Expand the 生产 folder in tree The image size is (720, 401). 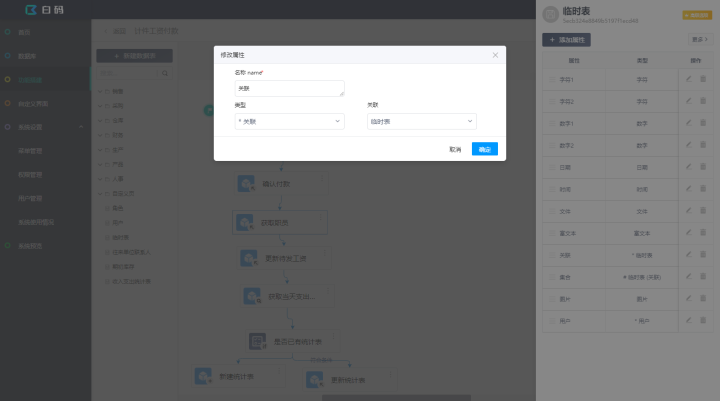coord(100,150)
